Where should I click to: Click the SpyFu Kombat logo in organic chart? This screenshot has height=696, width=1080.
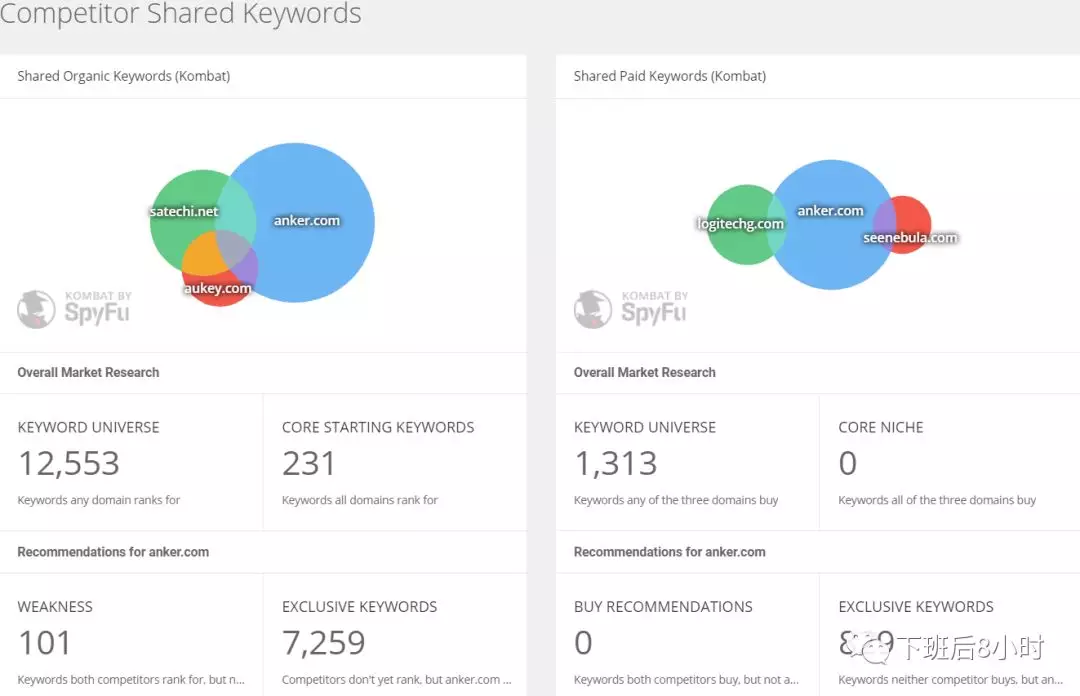(74, 309)
